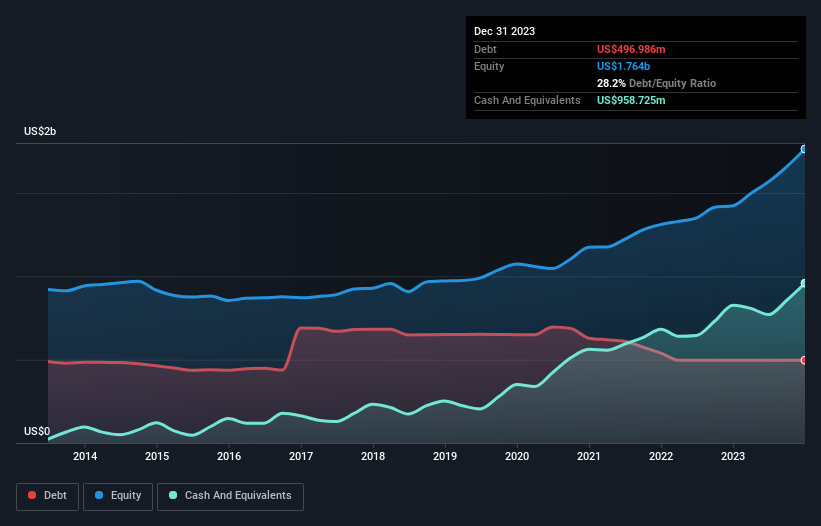This screenshot has width=821, height=526.
Task: Click the red Debt legend dot
Action: (32, 495)
